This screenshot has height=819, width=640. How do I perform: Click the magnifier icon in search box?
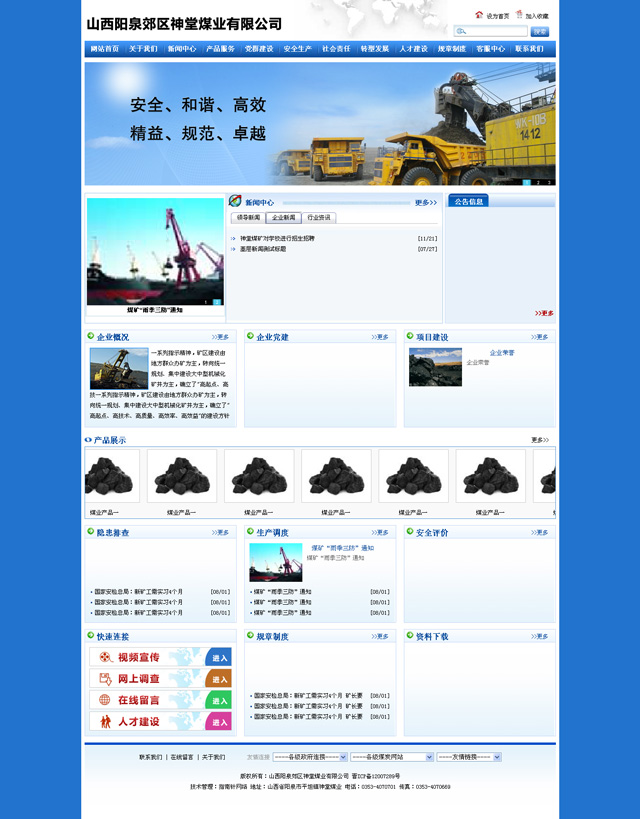(x=461, y=32)
